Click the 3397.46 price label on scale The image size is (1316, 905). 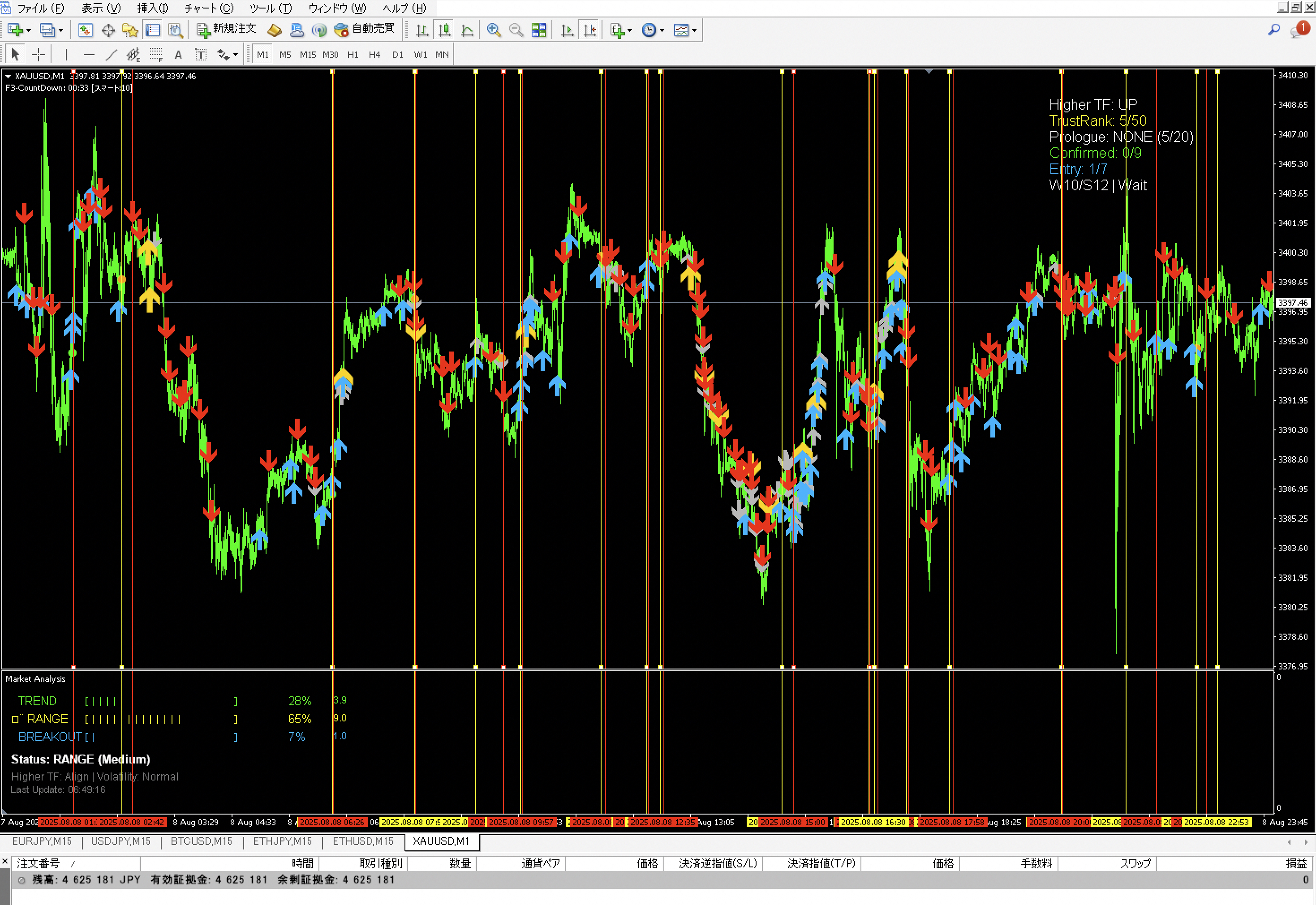(x=1293, y=303)
